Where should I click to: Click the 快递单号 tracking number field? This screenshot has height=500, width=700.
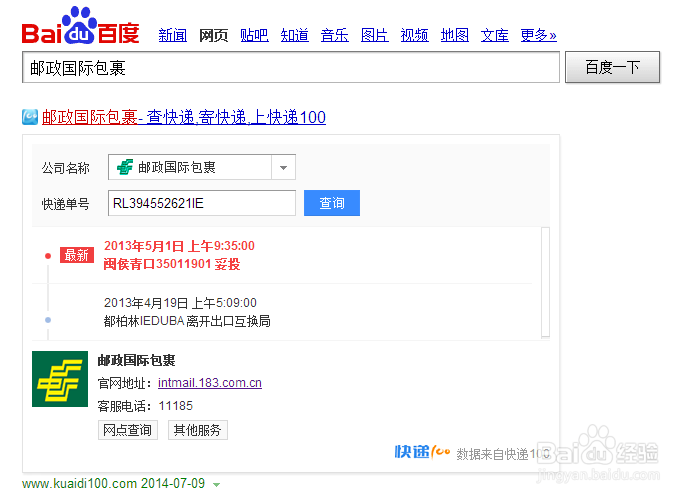(202, 203)
